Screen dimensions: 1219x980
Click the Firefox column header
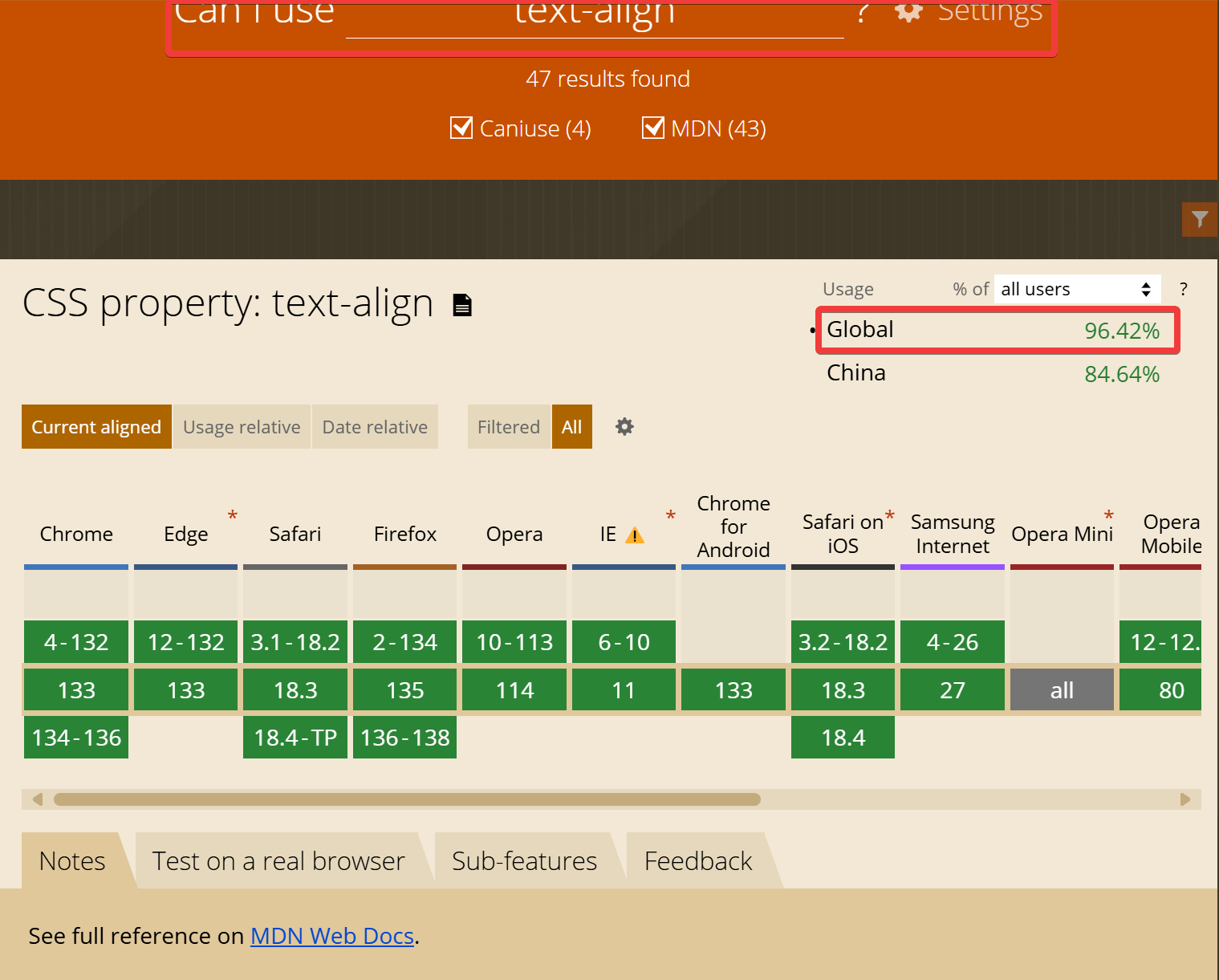[x=405, y=534]
